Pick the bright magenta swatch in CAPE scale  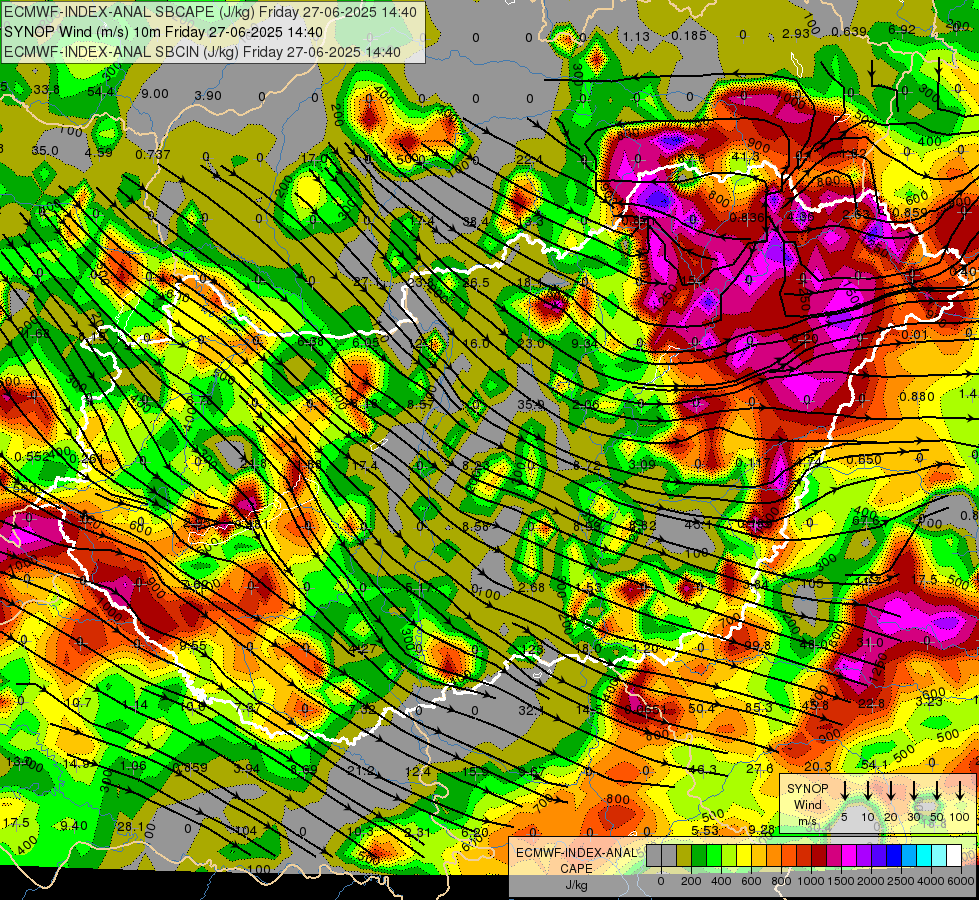(x=849, y=856)
